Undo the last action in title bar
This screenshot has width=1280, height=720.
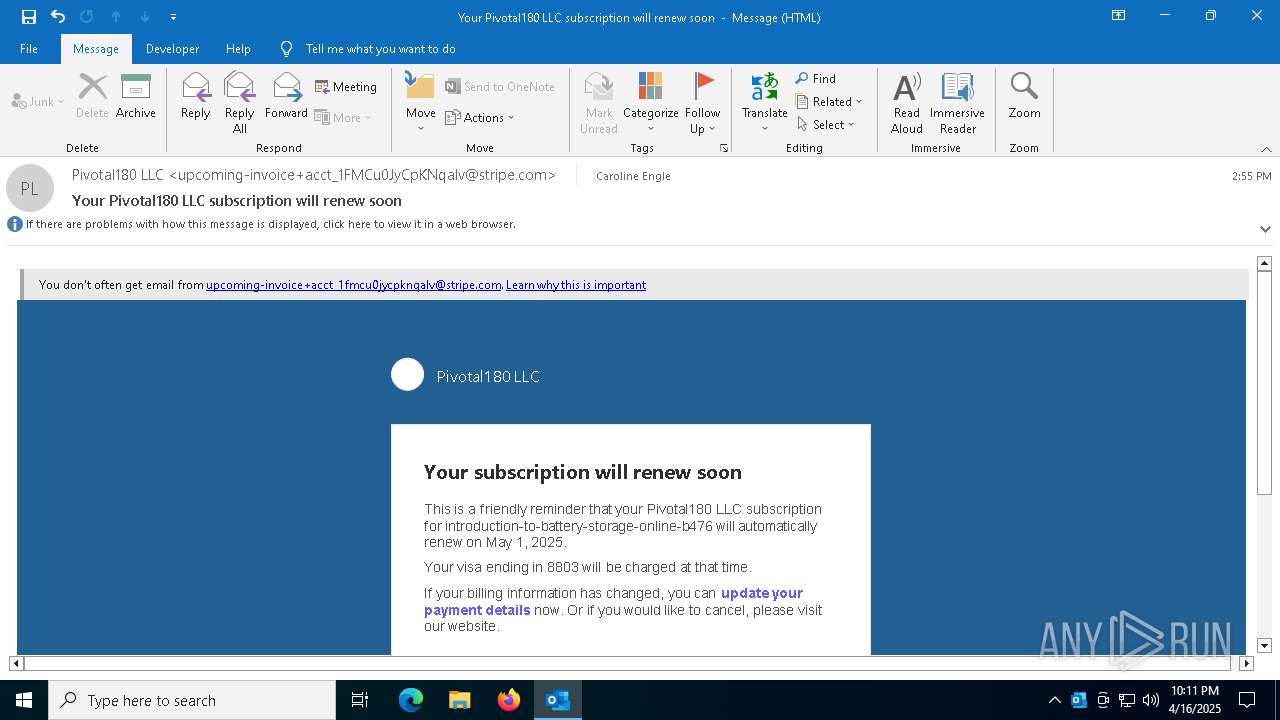[58, 17]
